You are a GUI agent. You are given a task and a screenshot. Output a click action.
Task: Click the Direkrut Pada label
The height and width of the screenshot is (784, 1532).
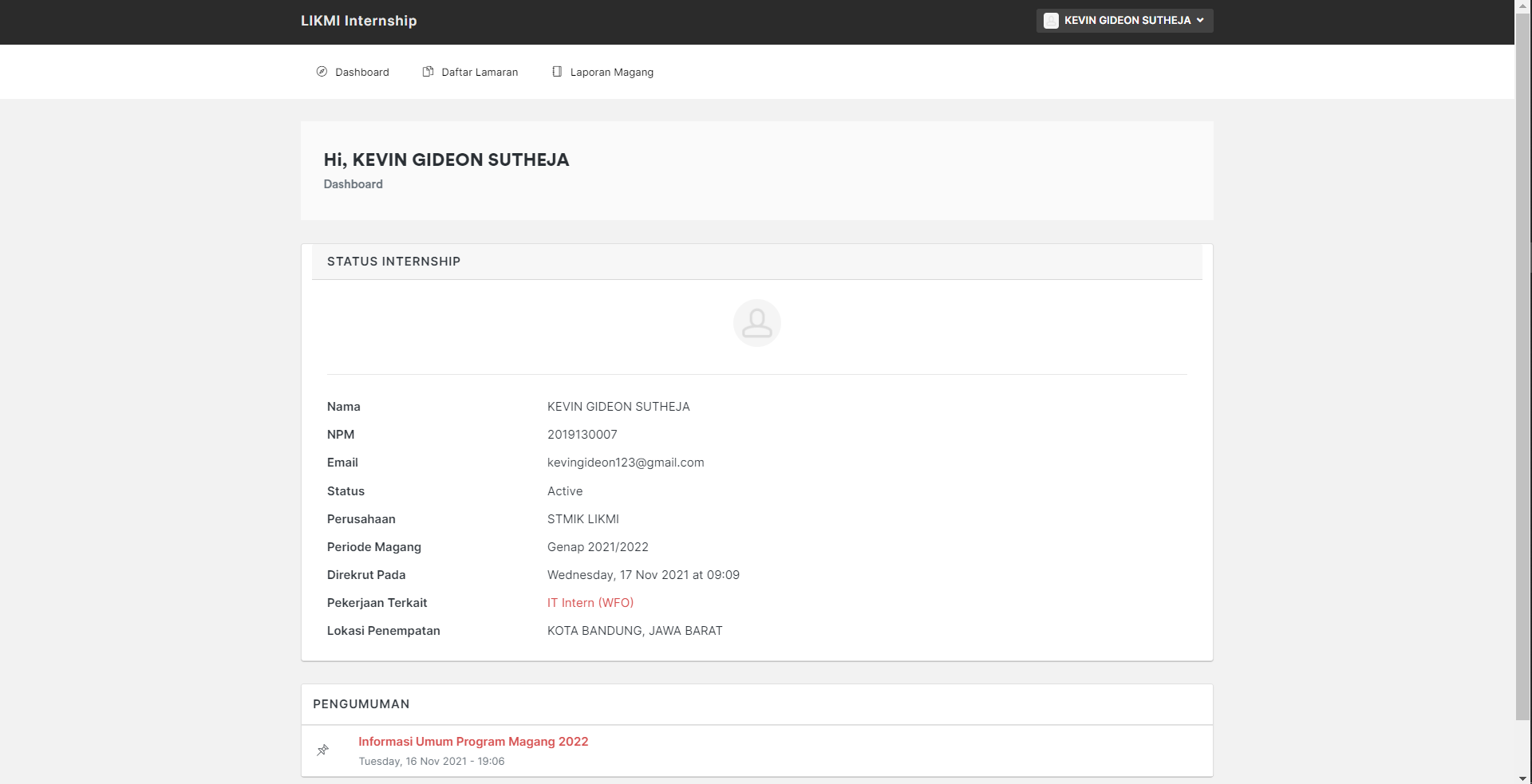coord(366,575)
